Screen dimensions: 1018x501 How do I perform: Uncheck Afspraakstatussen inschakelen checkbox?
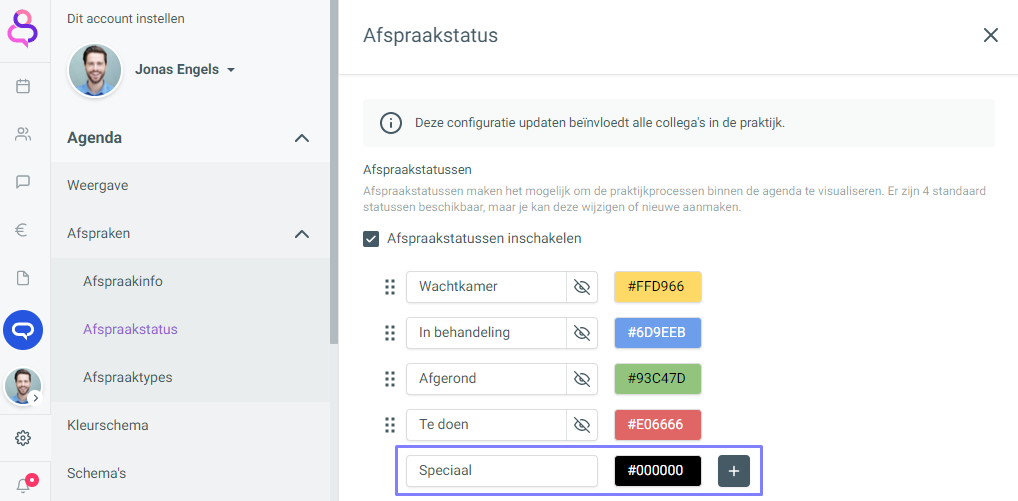click(x=371, y=239)
